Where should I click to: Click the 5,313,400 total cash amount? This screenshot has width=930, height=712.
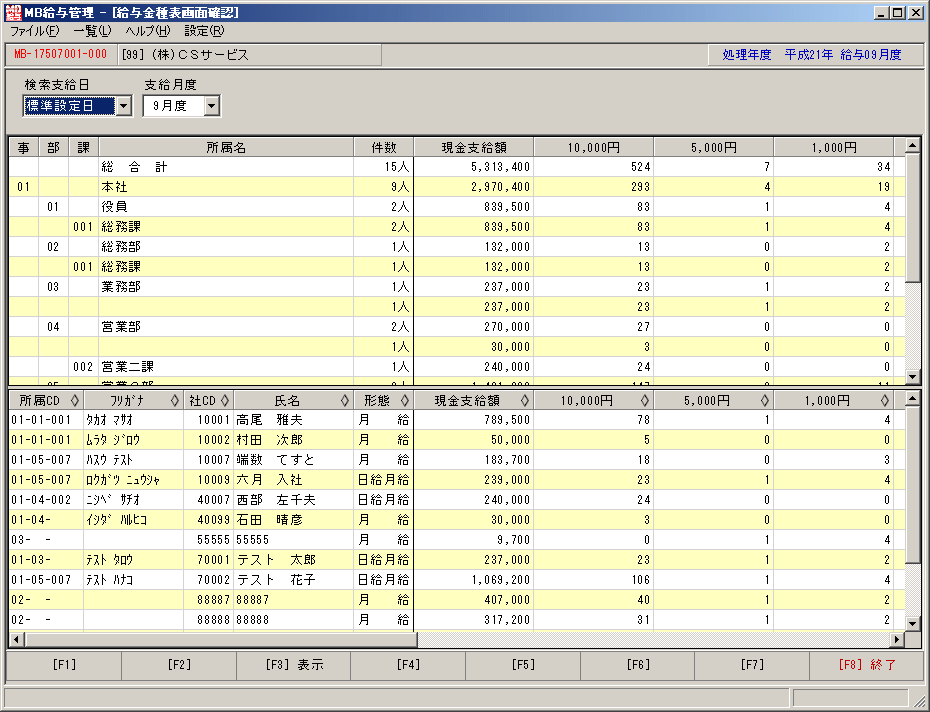(501, 167)
